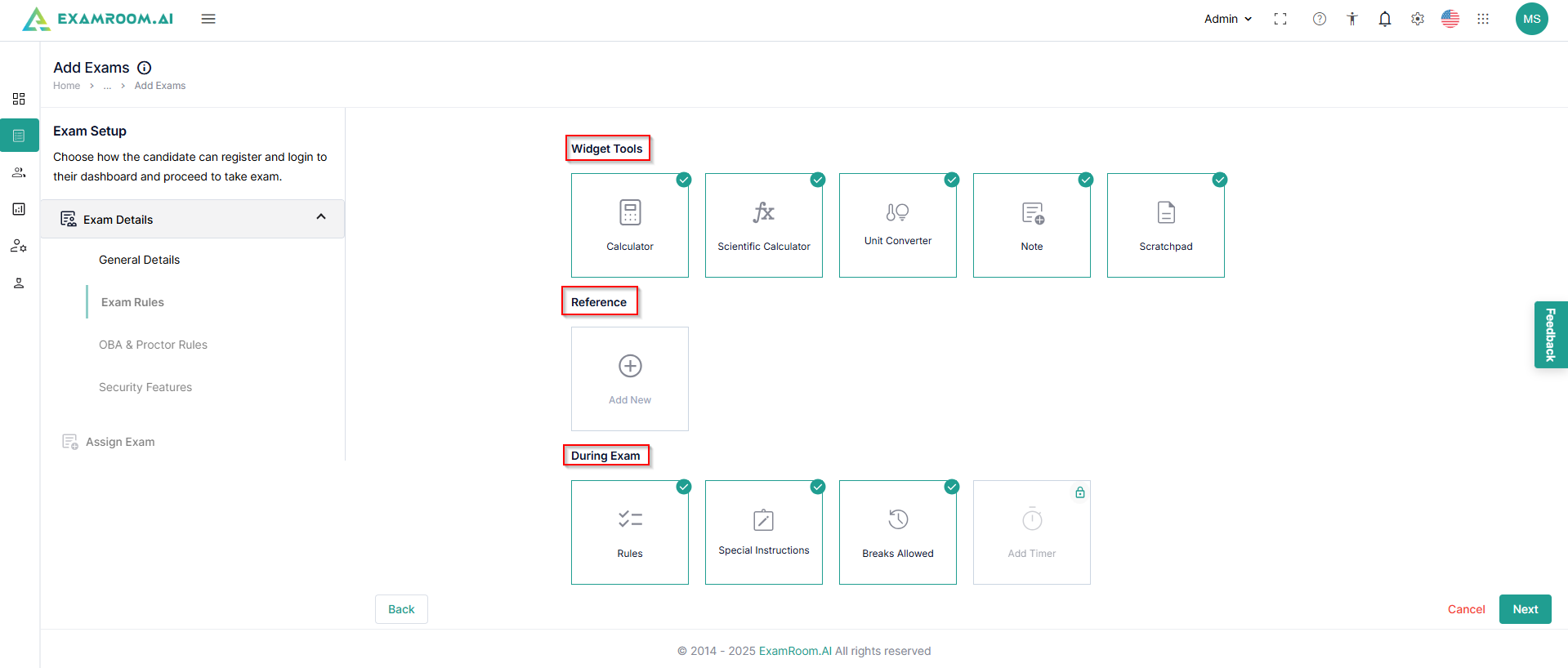Click the lock icon on Add Timer

(1080, 492)
